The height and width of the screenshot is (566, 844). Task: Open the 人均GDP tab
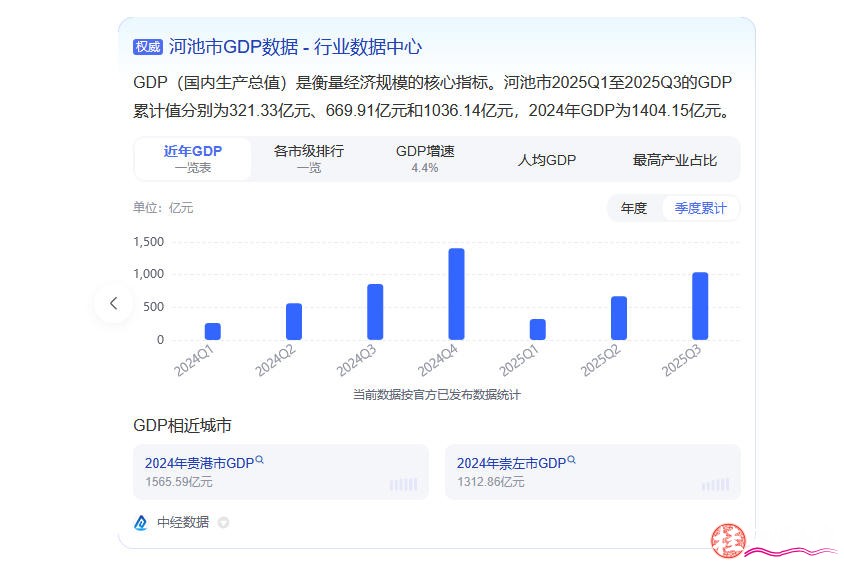[547, 160]
